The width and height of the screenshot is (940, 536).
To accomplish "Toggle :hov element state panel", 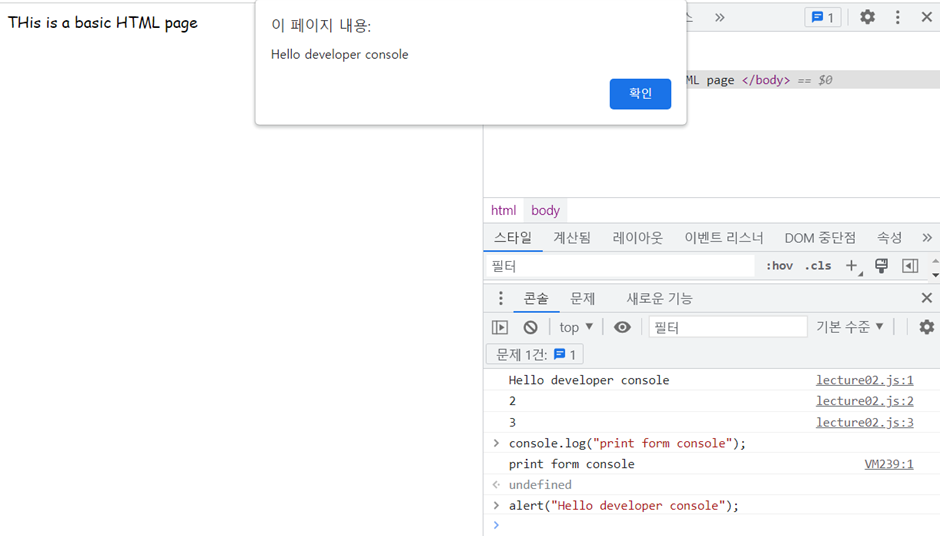I will click(779, 266).
